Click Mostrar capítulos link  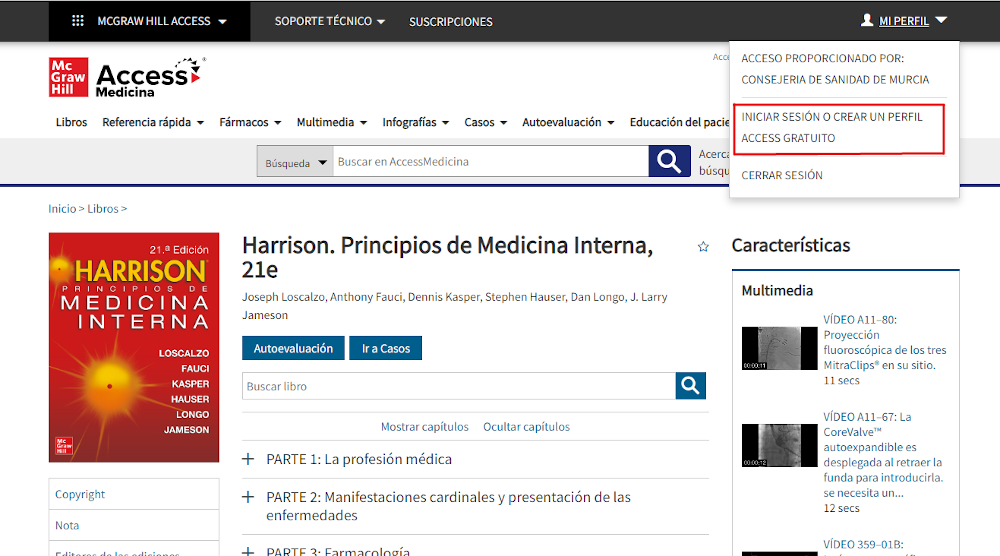coord(425,427)
